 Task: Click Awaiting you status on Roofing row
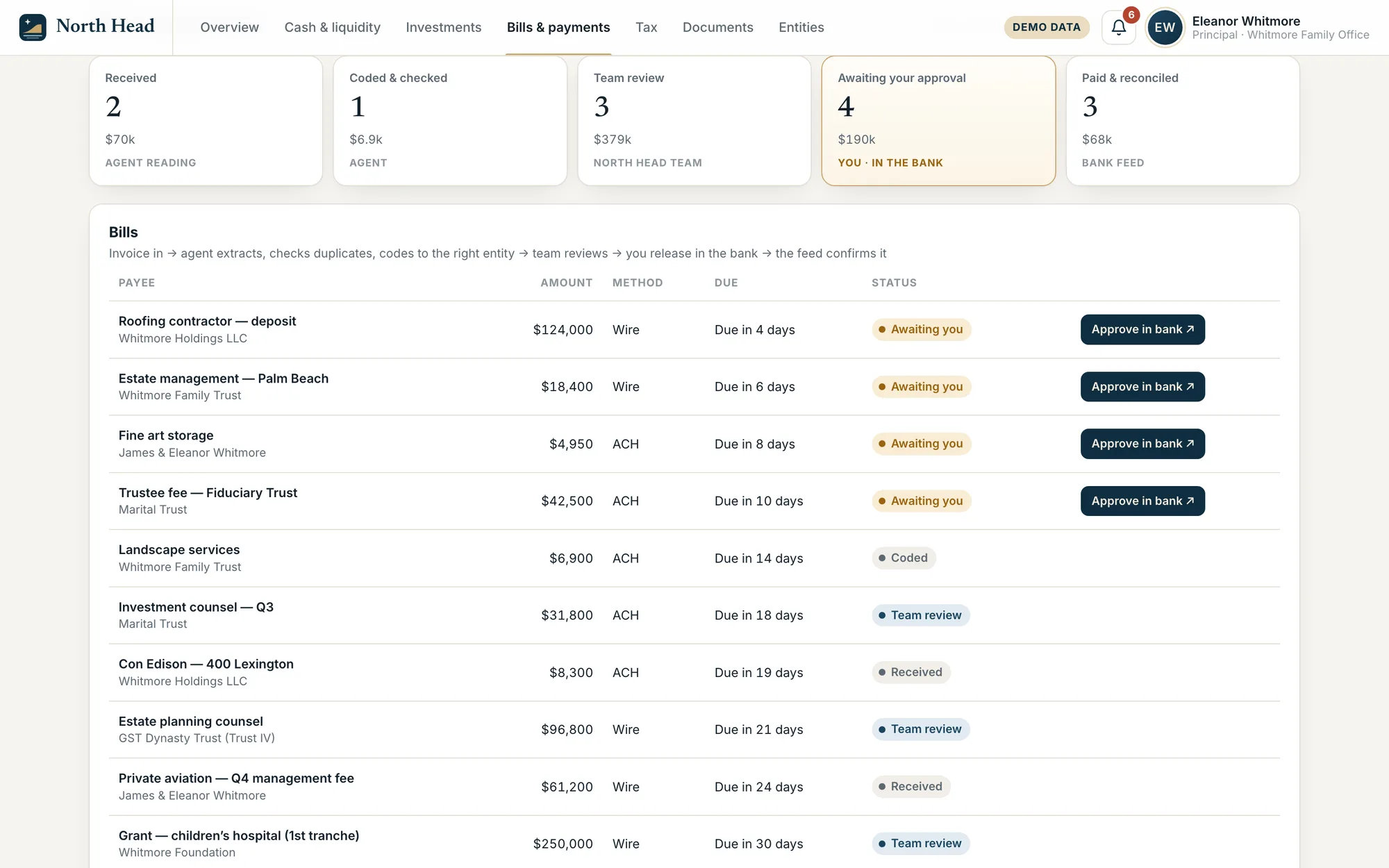(x=921, y=329)
